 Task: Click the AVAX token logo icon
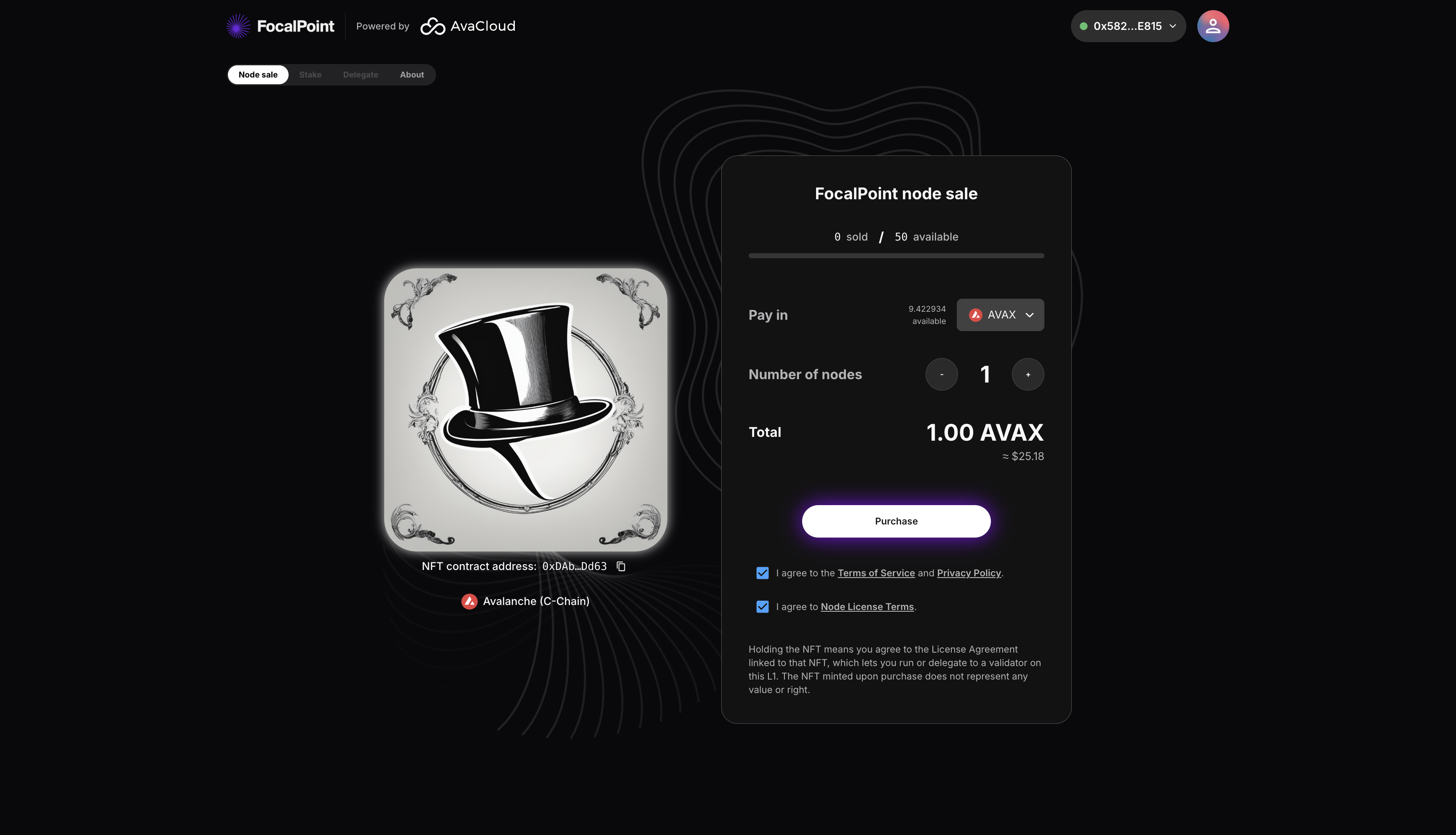point(975,315)
